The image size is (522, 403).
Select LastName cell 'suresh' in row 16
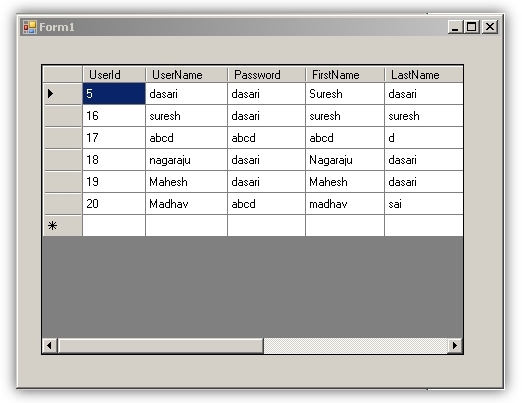[424, 116]
